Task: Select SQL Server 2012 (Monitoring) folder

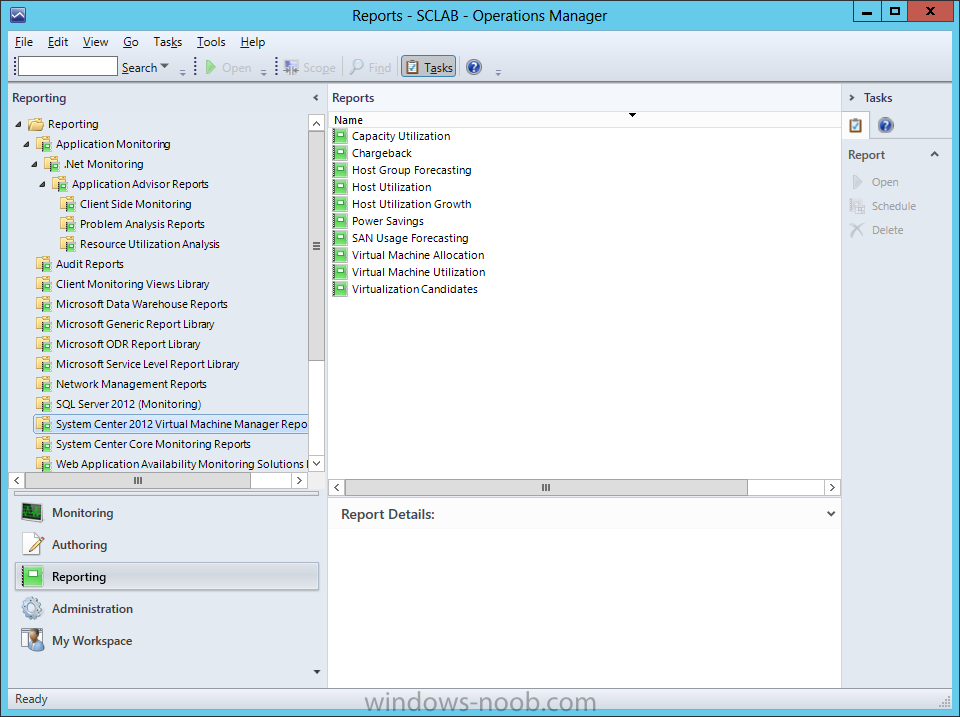Action: (x=119, y=404)
